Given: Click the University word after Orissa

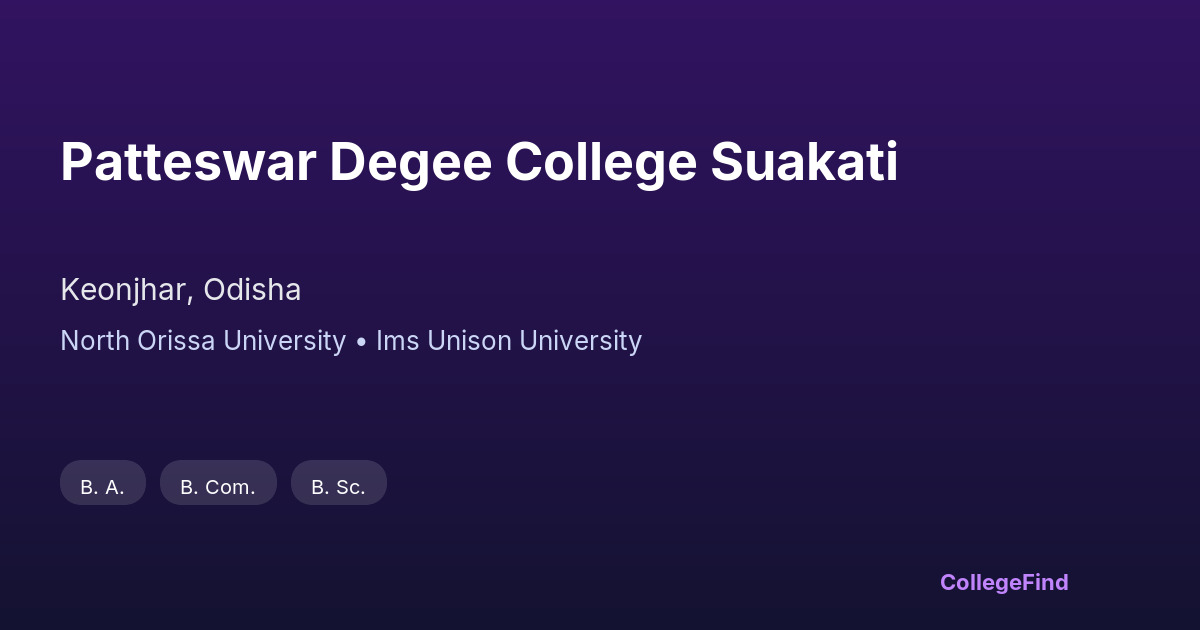Looking at the screenshot, I should (x=284, y=341).
